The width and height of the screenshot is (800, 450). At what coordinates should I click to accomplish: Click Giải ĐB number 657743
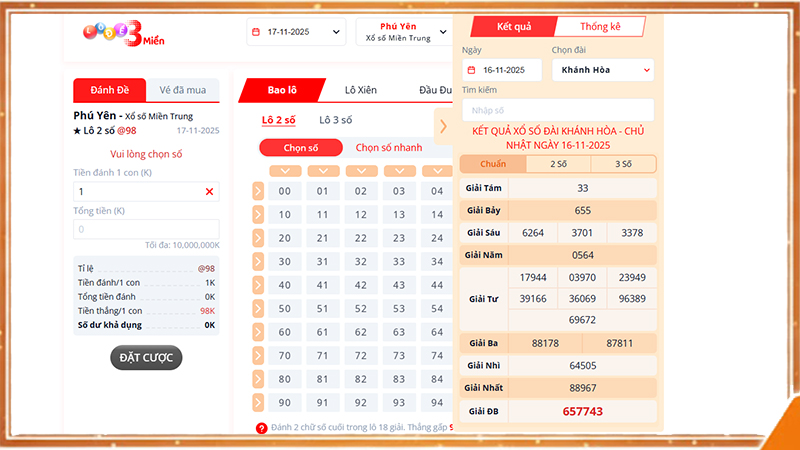click(x=583, y=412)
